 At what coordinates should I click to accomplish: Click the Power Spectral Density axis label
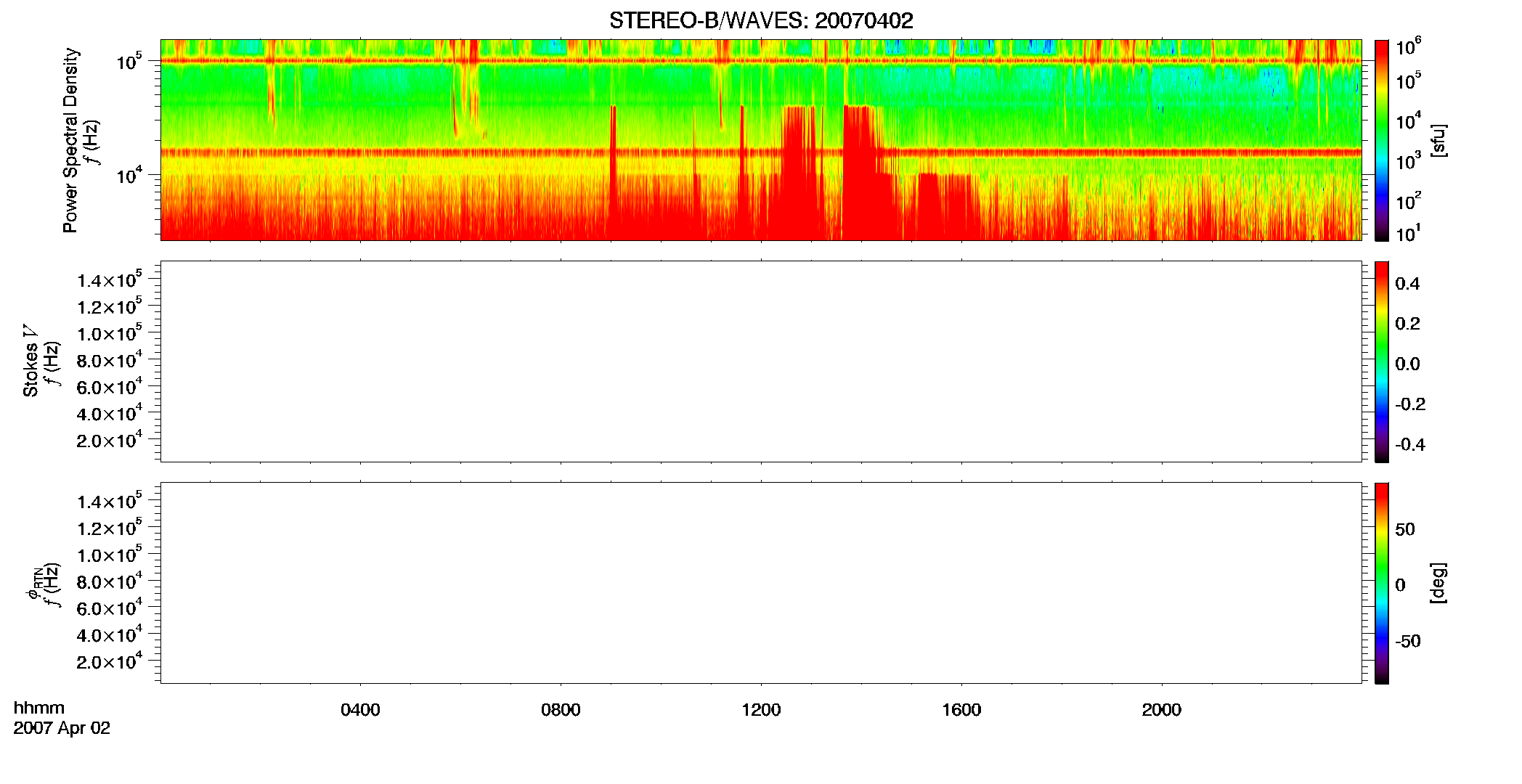(x=70, y=140)
